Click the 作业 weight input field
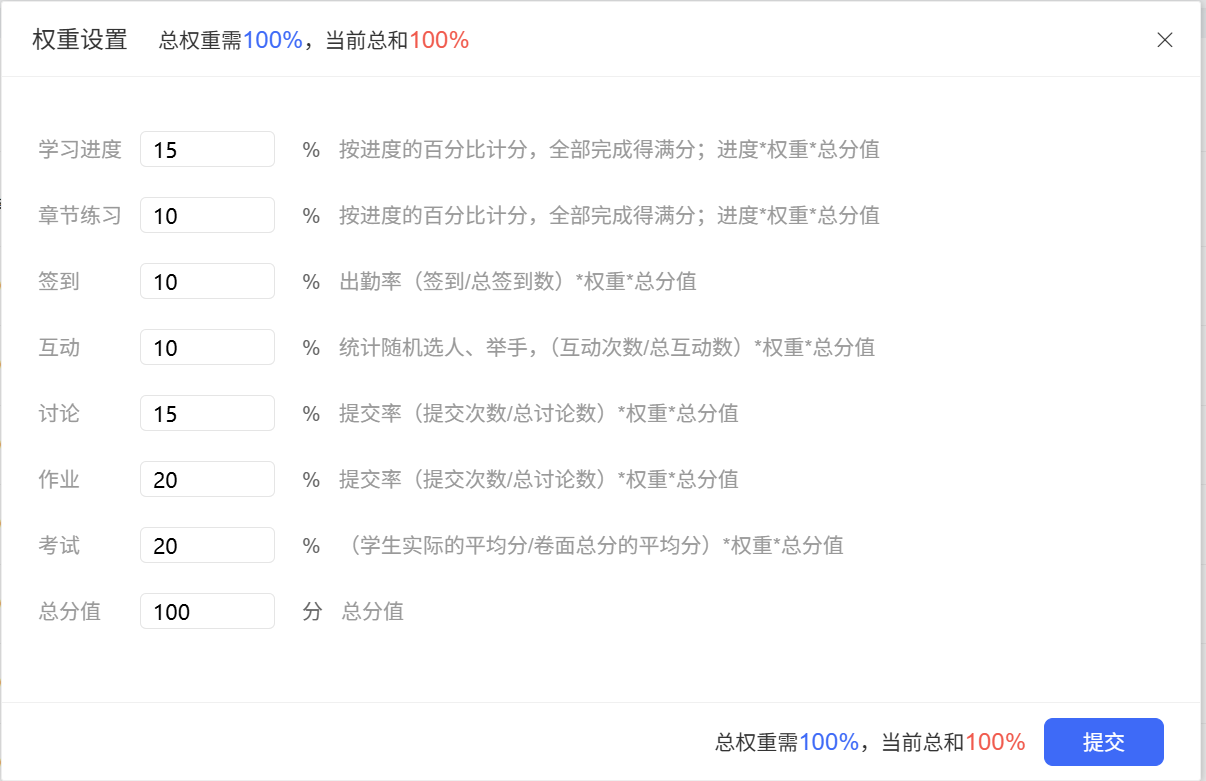The image size is (1206, 781). [x=207, y=480]
